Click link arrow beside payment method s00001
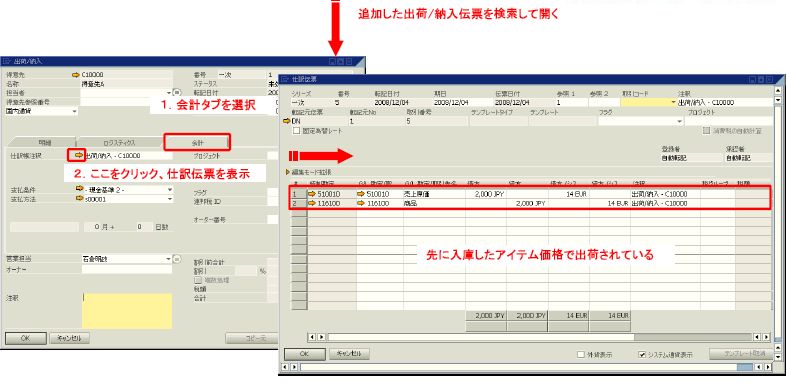 [79, 199]
